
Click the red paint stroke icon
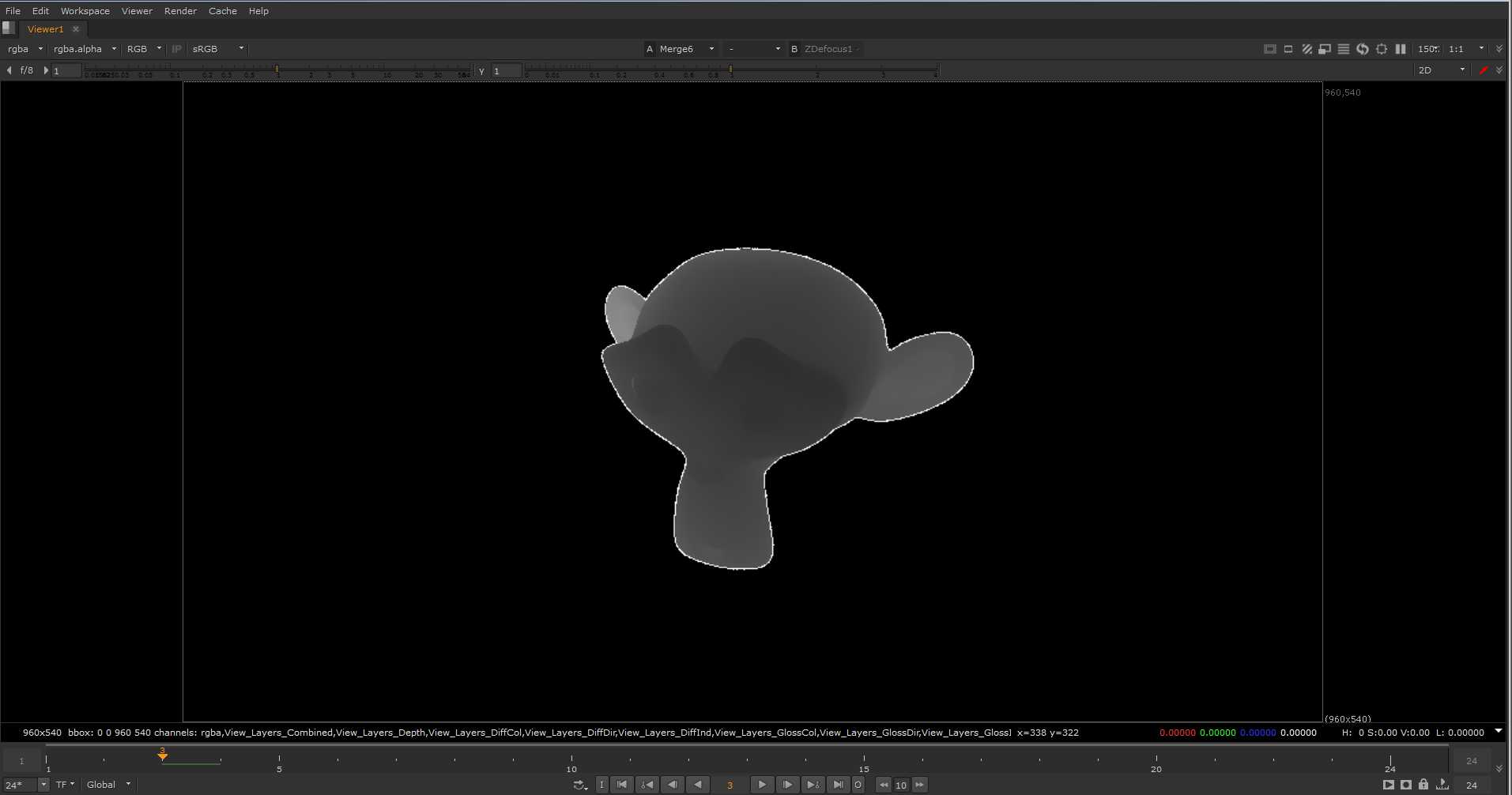click(x=1484, y=70)
